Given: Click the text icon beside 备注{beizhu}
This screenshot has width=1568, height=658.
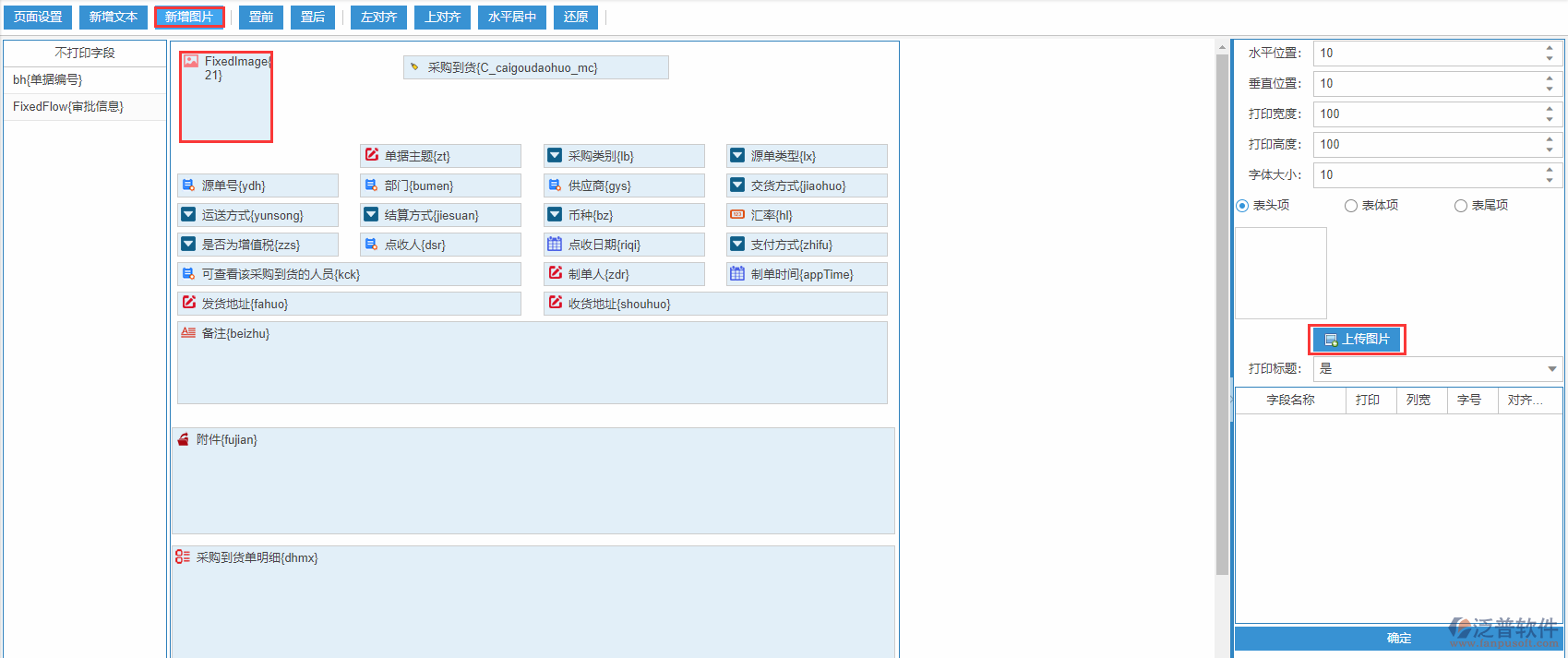Looking at the screenshot, I should 188,333.
